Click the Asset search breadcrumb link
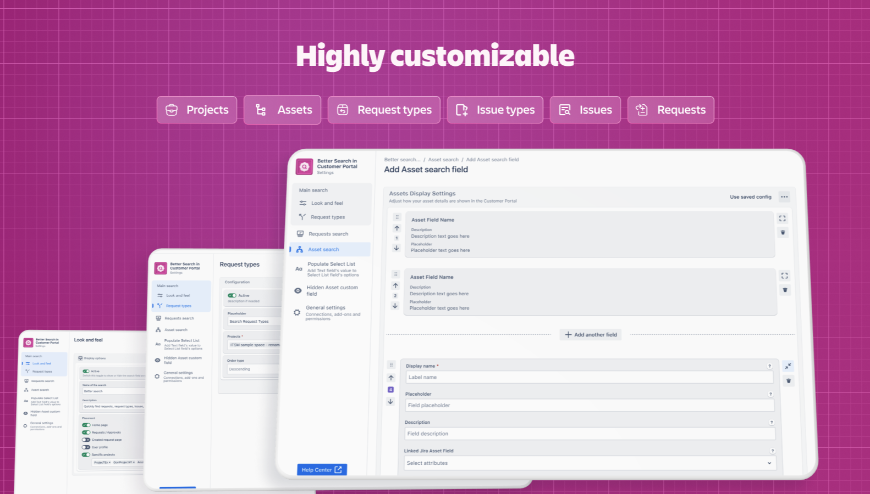Image resolution: width=870 pixels, height=494 pixels. [443, 159]
